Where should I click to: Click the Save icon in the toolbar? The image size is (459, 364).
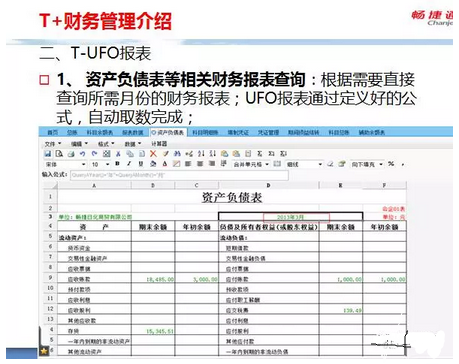[48, 154]
